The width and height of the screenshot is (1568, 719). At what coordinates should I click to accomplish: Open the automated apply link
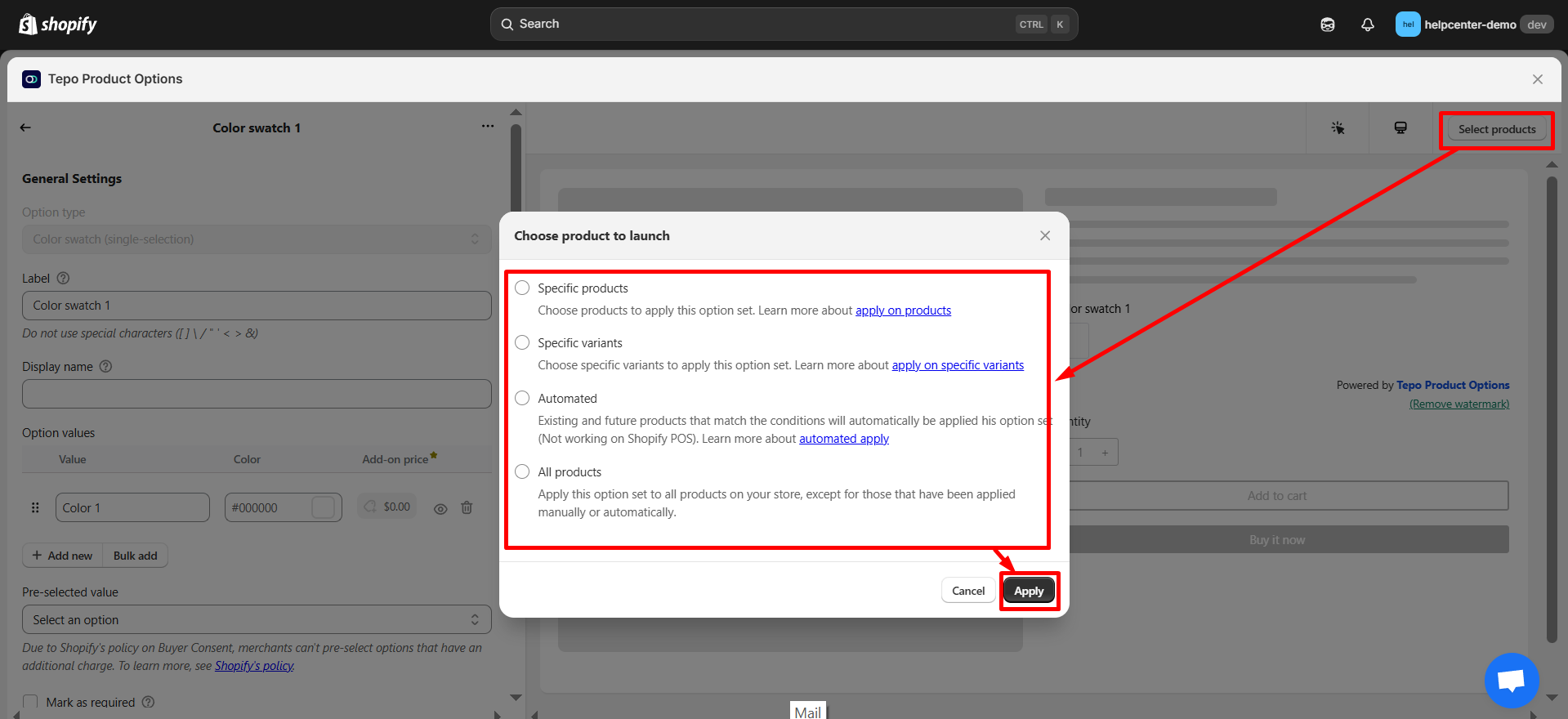click(x=843, y=439)
